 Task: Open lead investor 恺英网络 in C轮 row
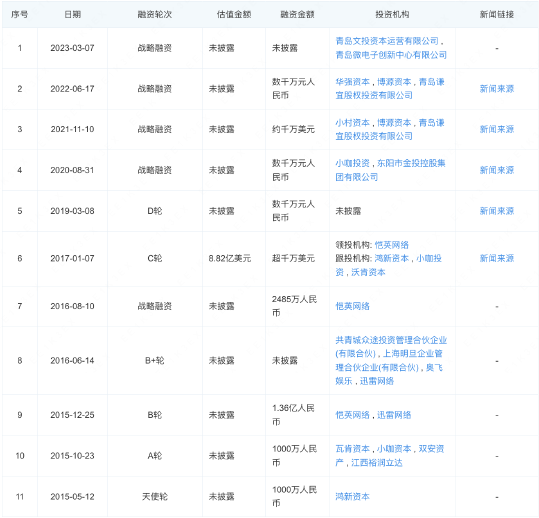[392, 245]
